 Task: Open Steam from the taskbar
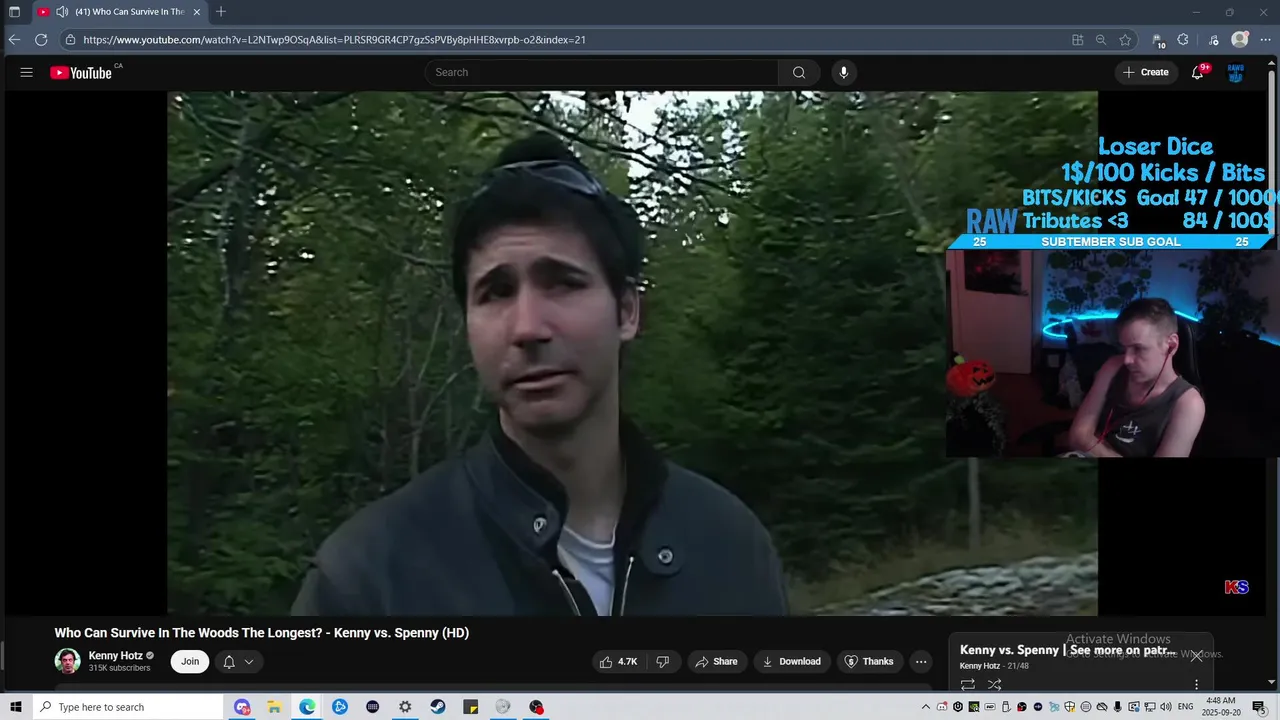coord(438,707)
